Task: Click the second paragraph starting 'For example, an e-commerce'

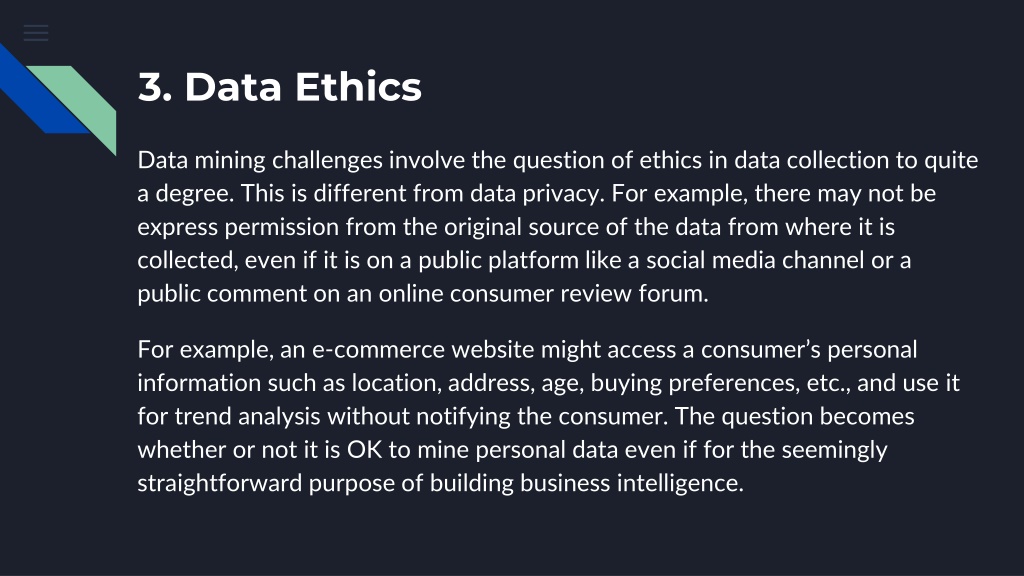Action: [x=549, y=416]
